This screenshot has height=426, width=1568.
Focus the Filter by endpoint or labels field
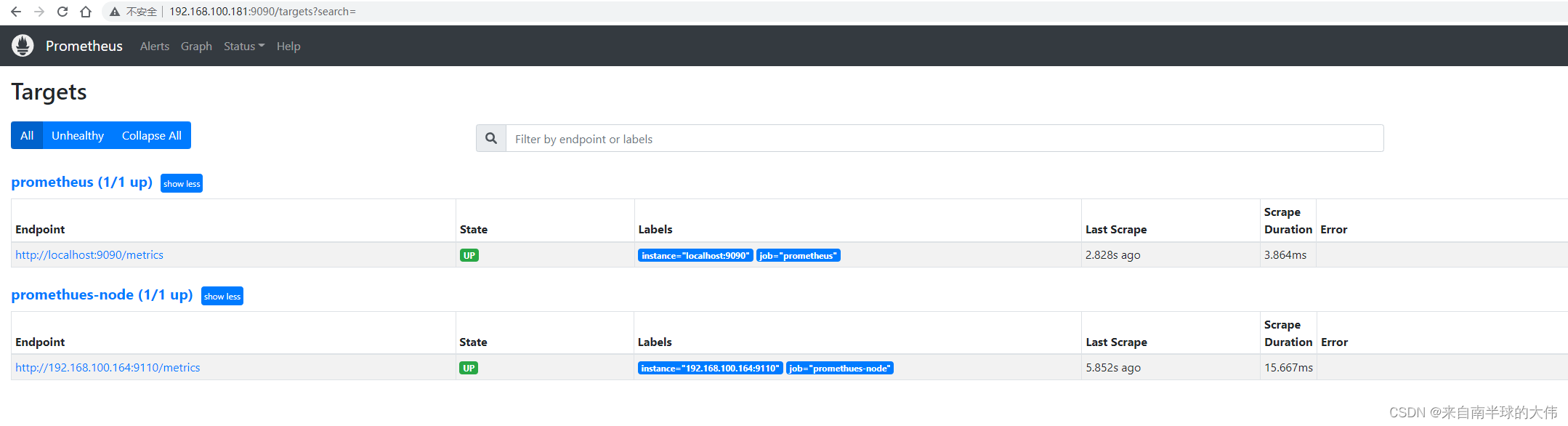pyautogui.click(x=945, y=138)
